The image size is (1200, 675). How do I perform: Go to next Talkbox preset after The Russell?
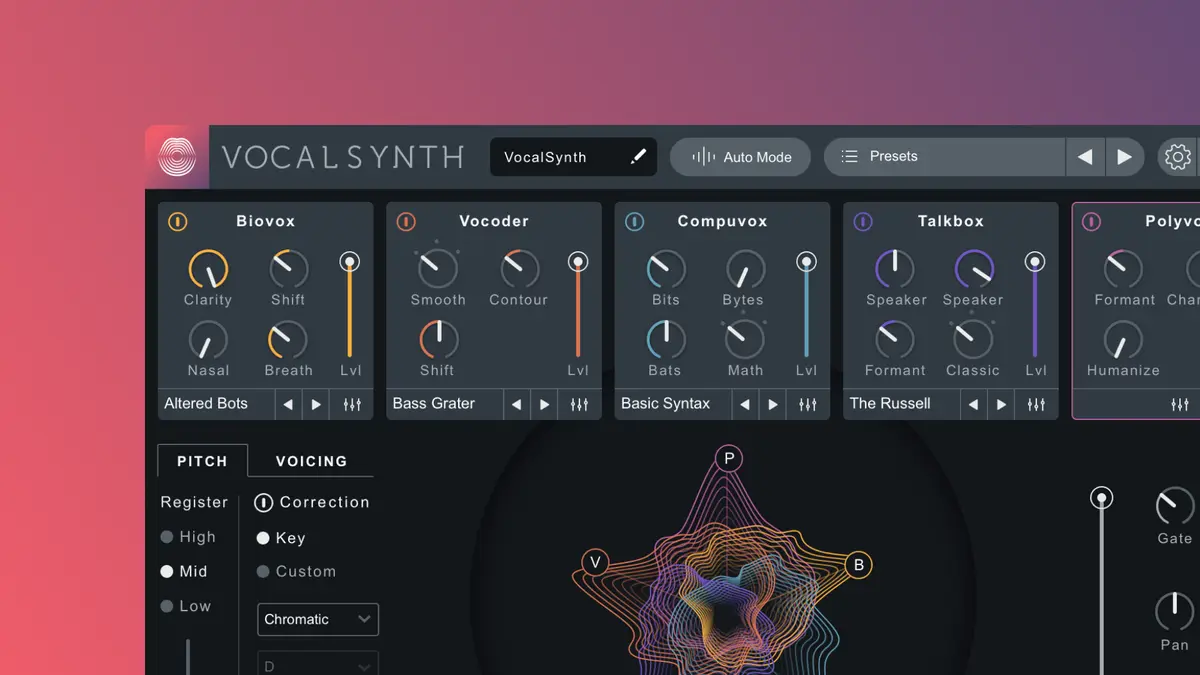[x=1001, y=404]
